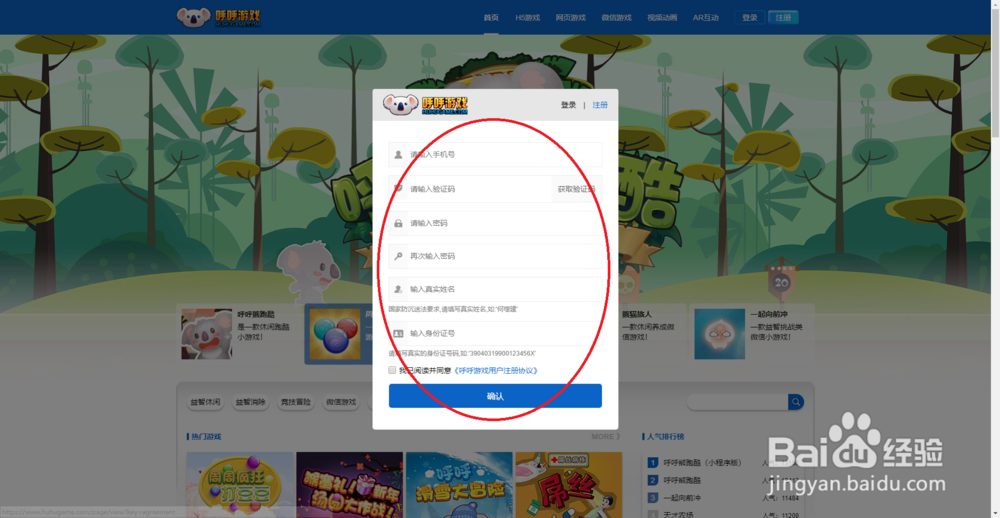Click the koala logo in registration dialog
1000x518 pixels.
(x=425, y=105)
